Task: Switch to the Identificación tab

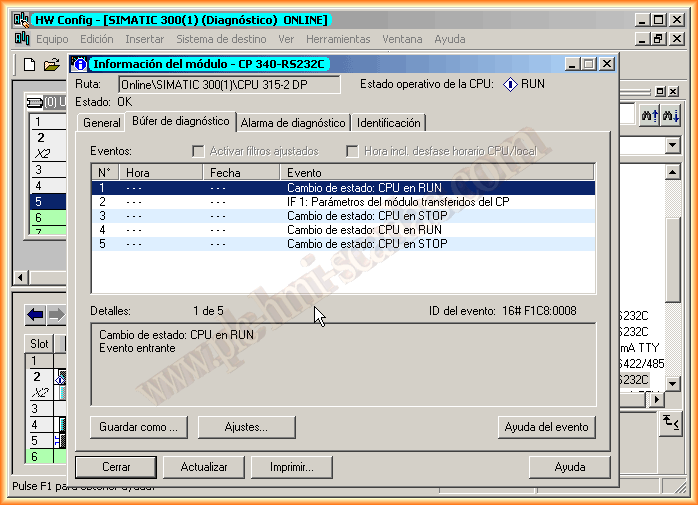Action: 389,123
